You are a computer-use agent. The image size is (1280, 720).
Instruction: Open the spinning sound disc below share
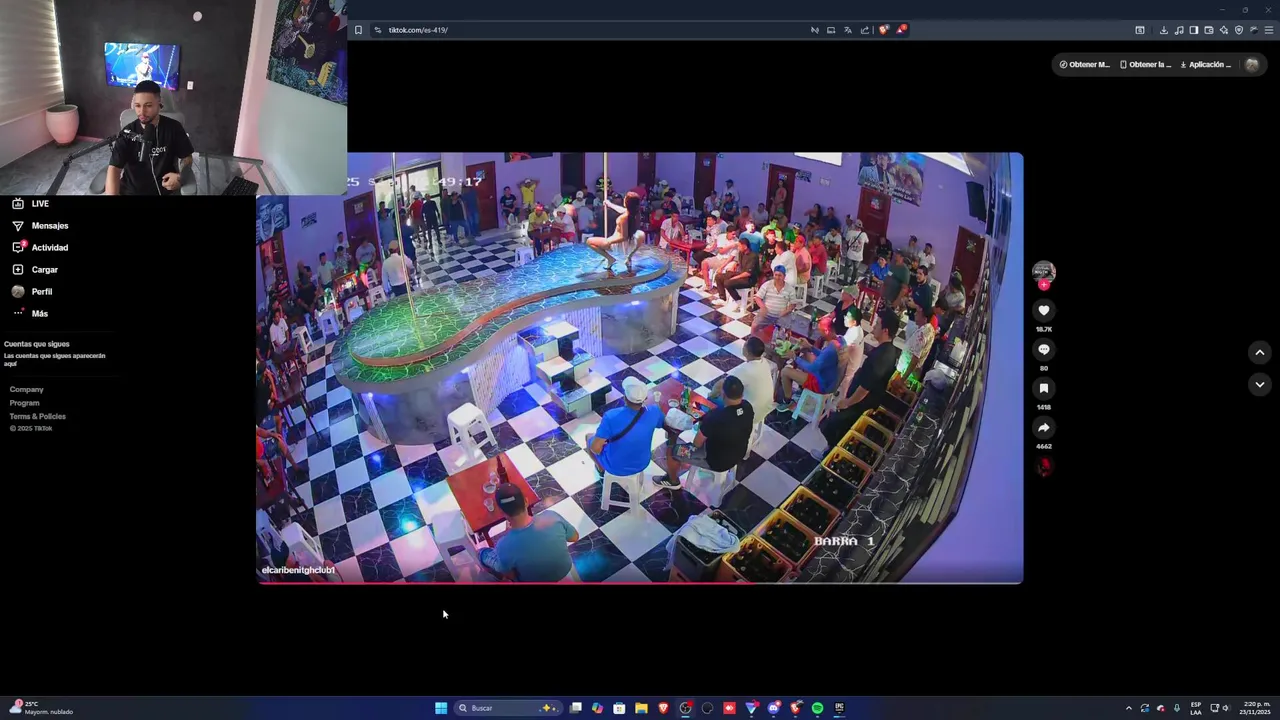(1043, 466)
